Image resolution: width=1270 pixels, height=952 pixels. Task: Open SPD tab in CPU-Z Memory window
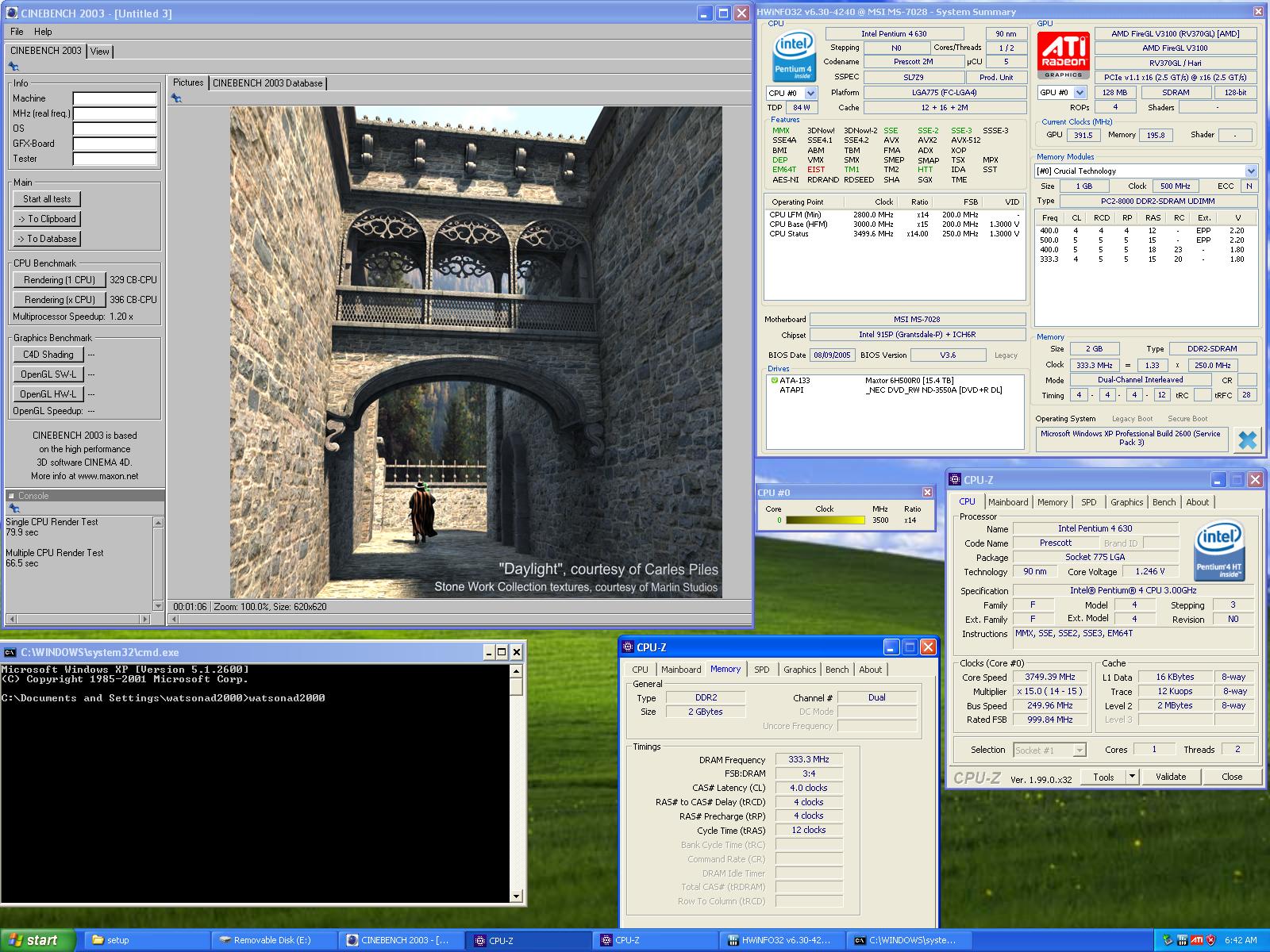coord(762,670)
